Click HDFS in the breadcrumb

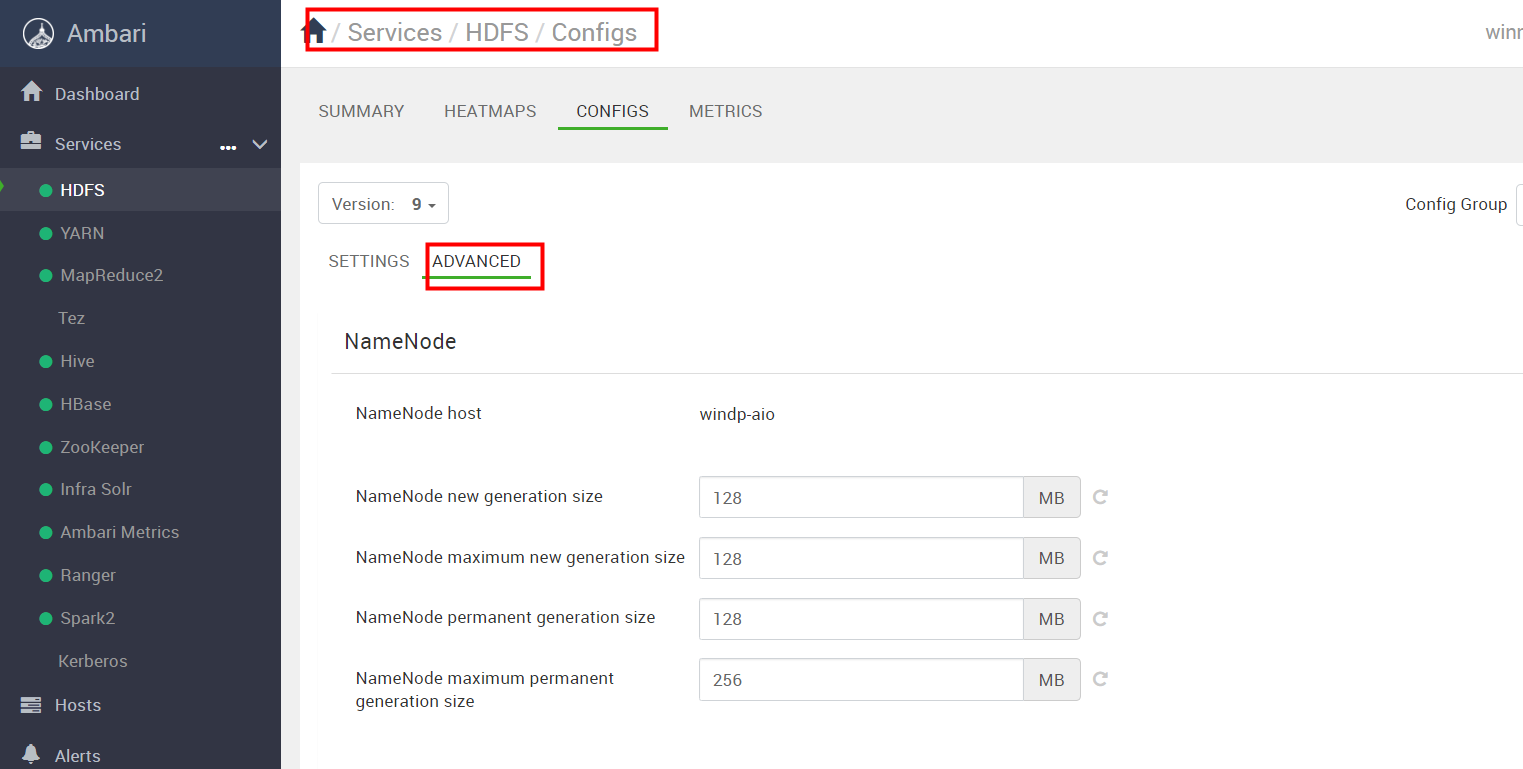pyautogui.click(x=495, y=32)
